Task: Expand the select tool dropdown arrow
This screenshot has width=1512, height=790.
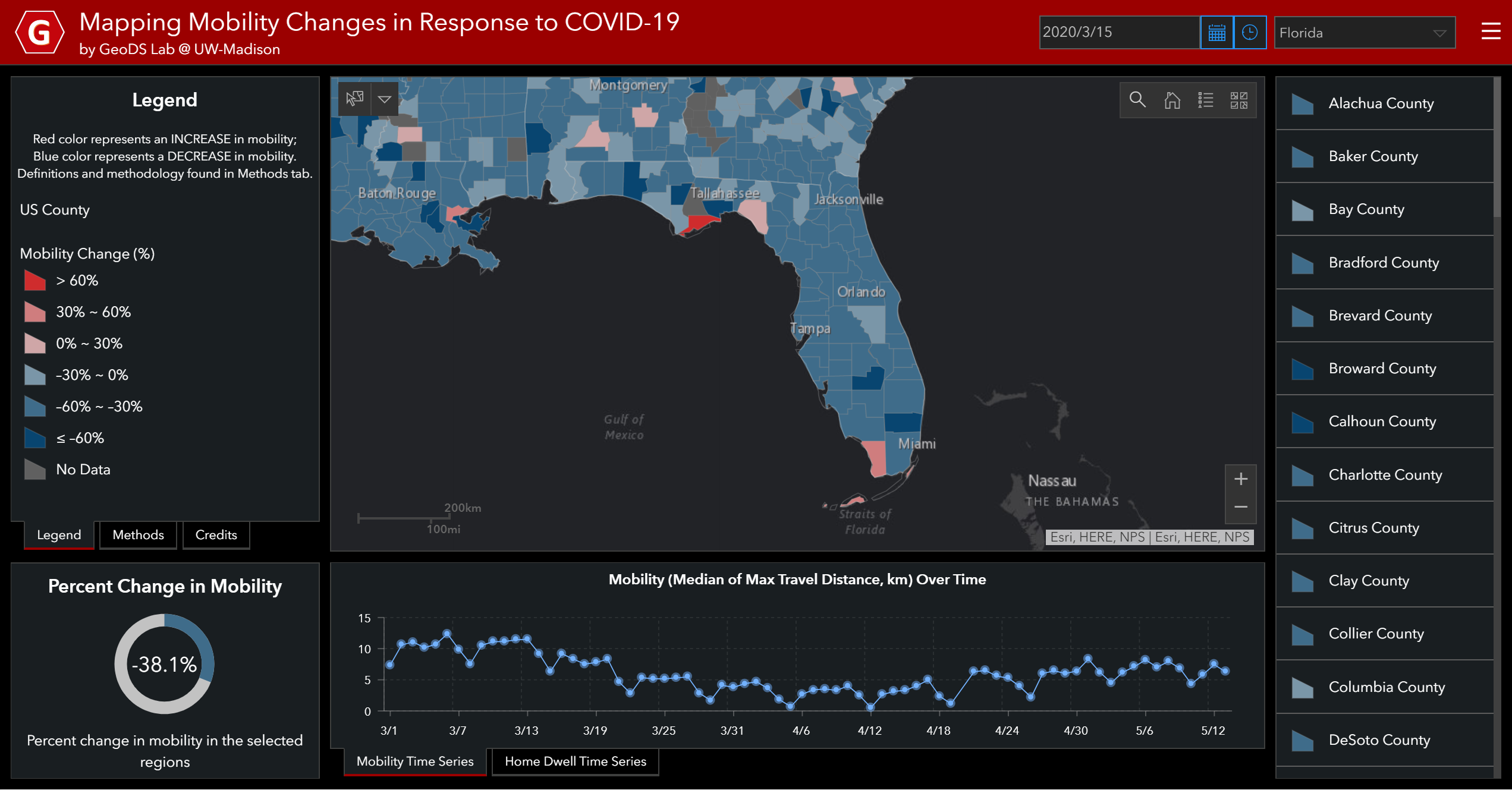Action: pos(385,99)
